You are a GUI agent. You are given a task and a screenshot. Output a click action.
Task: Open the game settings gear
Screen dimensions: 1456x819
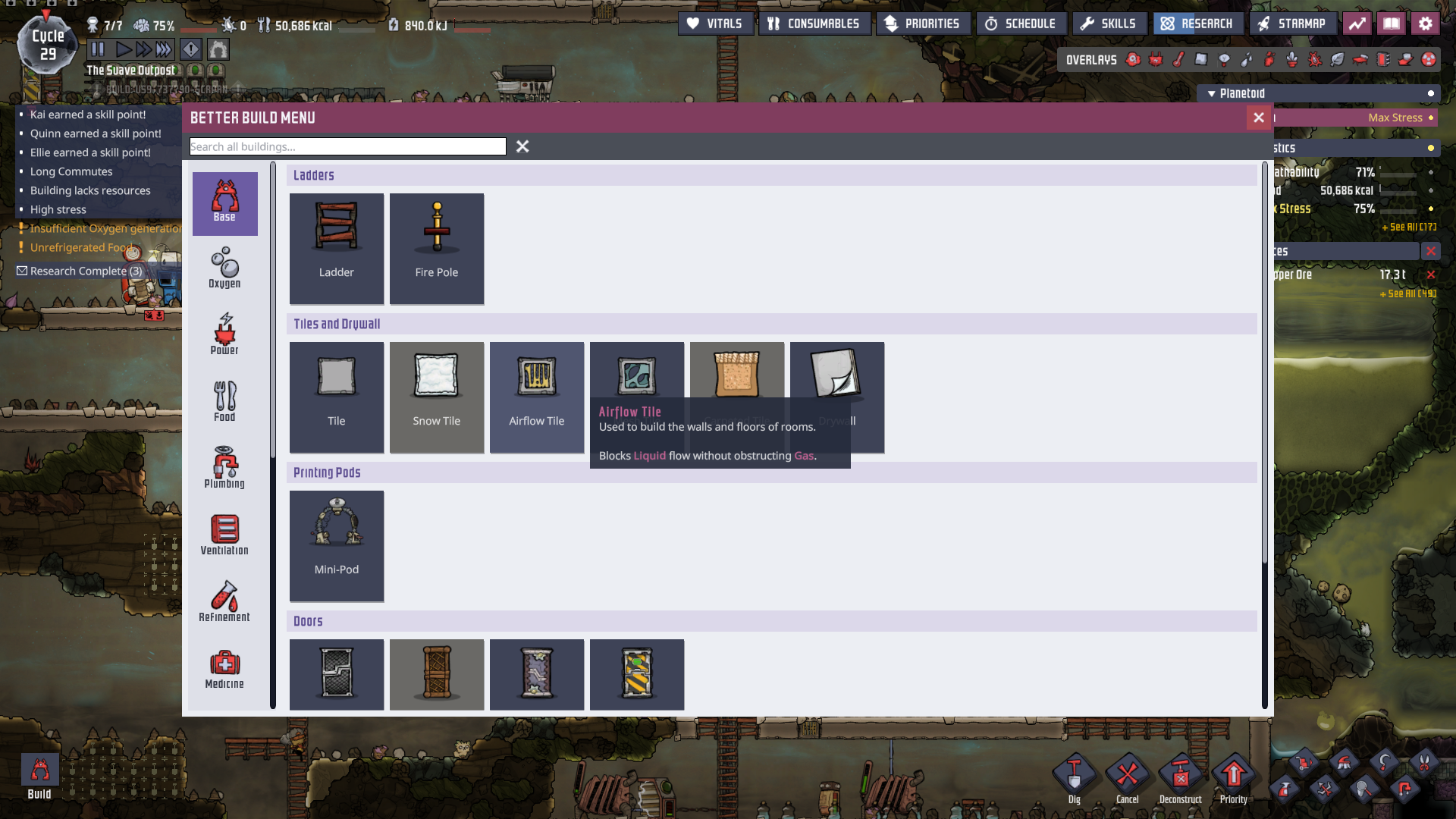[1426, 24]
